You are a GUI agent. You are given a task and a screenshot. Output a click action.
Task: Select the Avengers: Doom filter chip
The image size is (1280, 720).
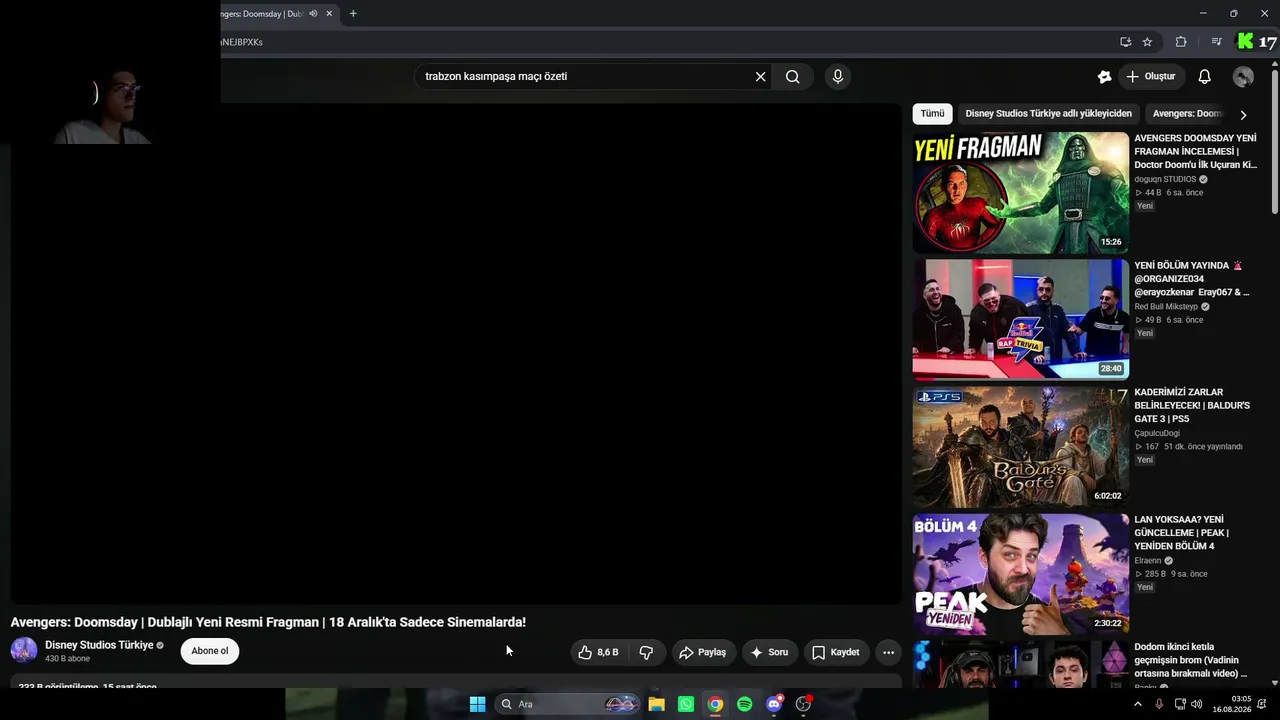tap(1186, 114)
